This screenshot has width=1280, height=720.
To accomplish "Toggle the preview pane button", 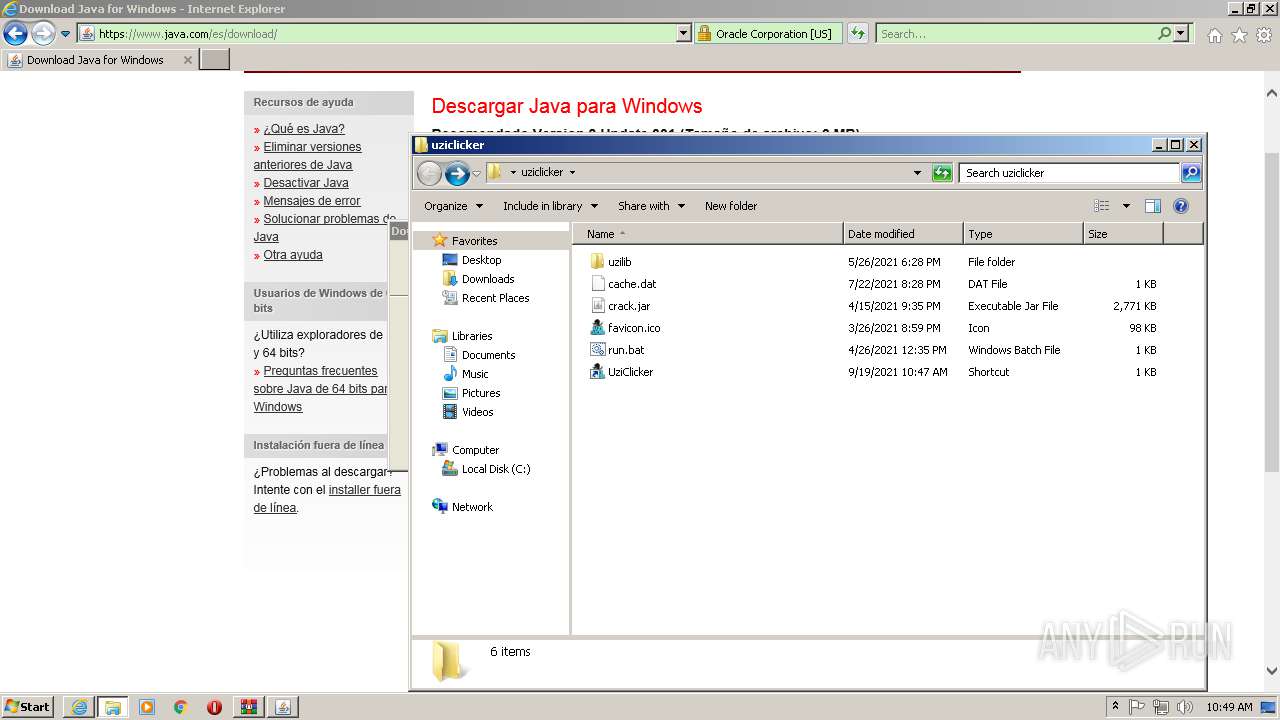I will click(1152, 206).
